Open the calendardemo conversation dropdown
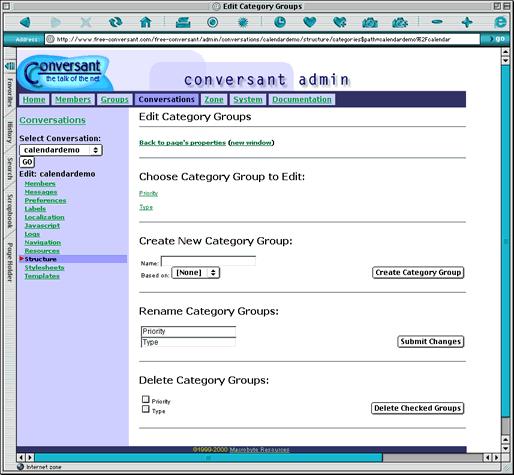The width and height of the screenshot is (514, 475). point(61,150)
